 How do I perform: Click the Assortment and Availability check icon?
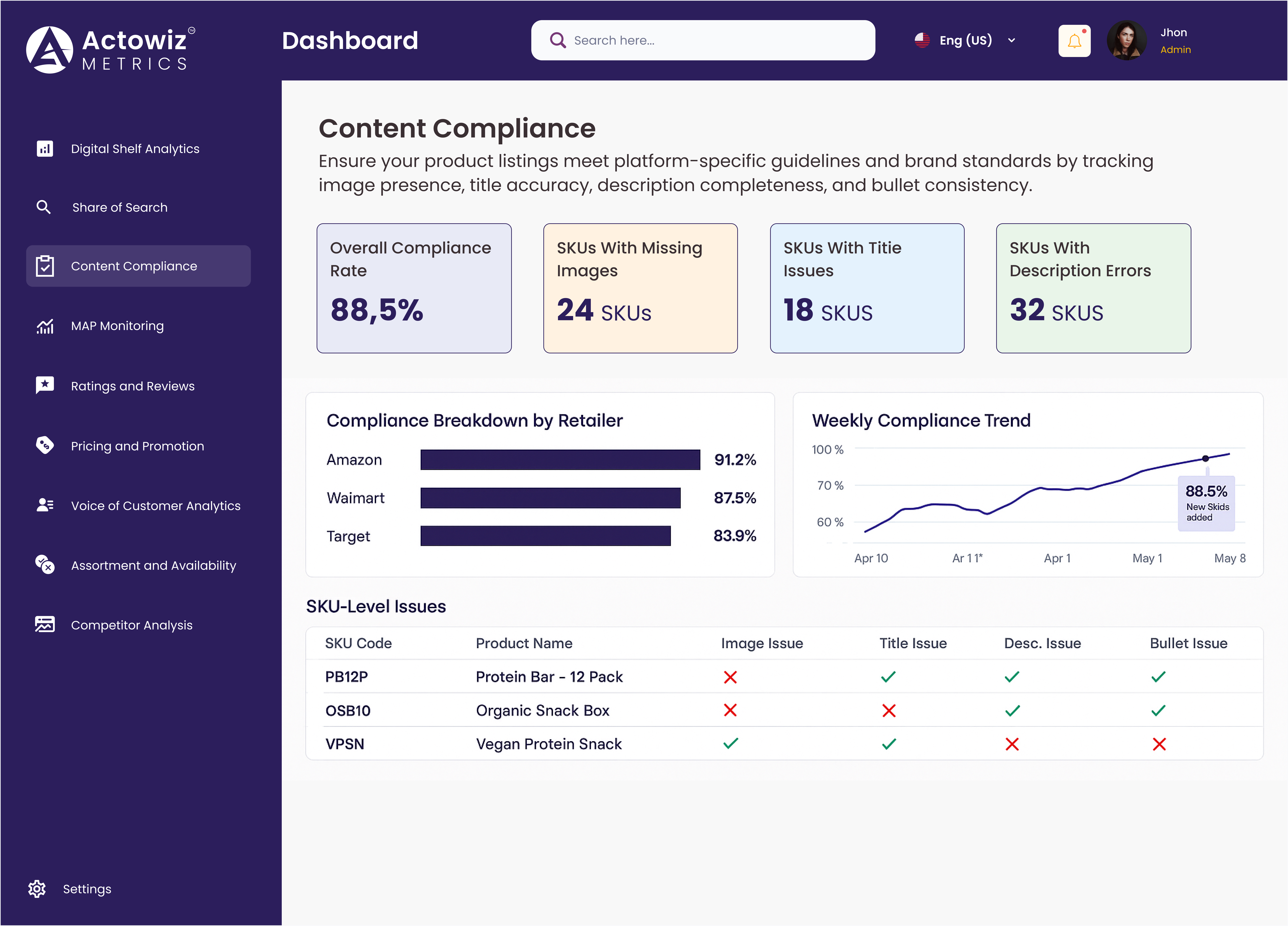(x=45, y=564)
